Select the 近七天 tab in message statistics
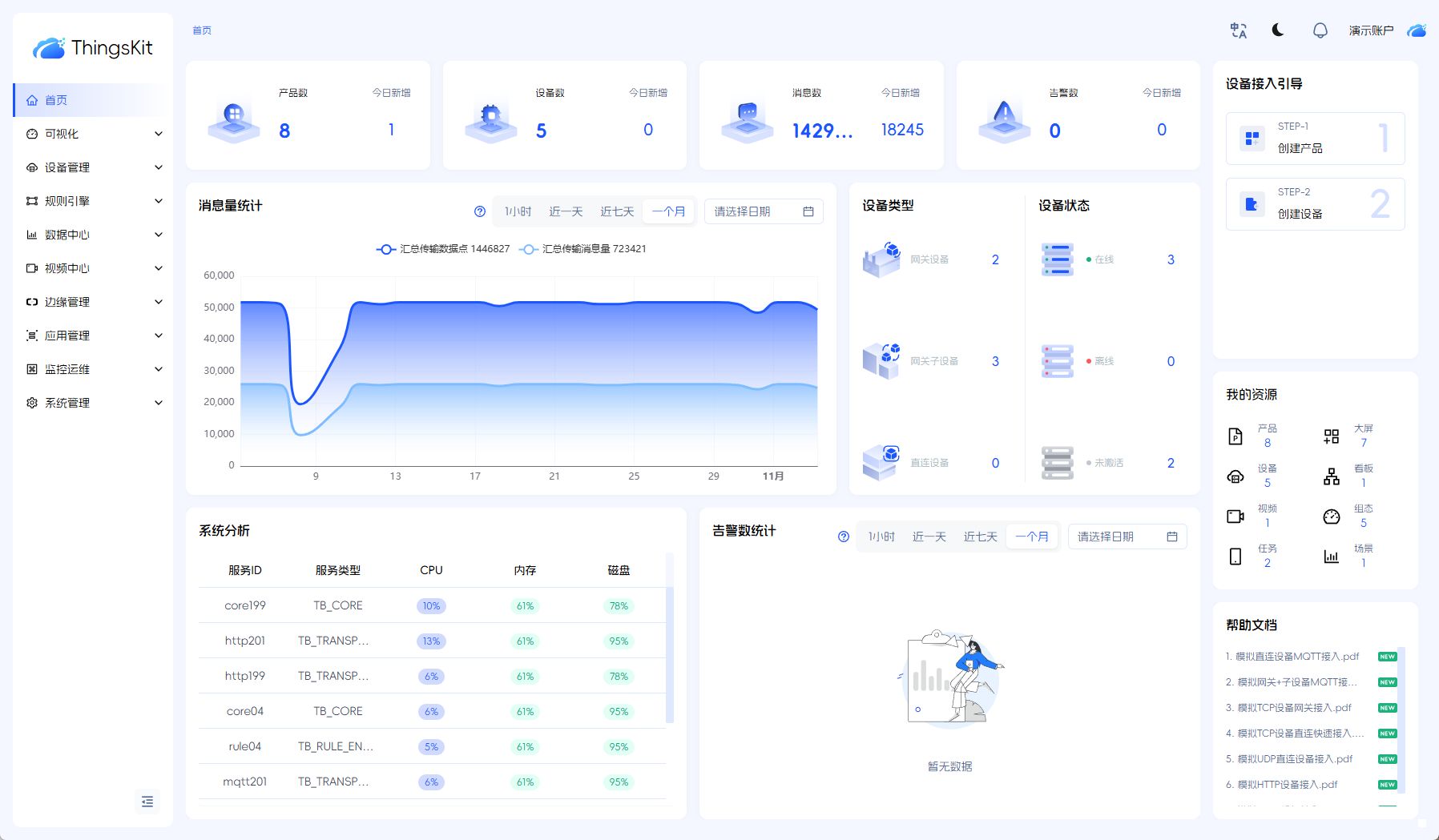Viewport: 1439px width, 840px height. tap(616, 211)
